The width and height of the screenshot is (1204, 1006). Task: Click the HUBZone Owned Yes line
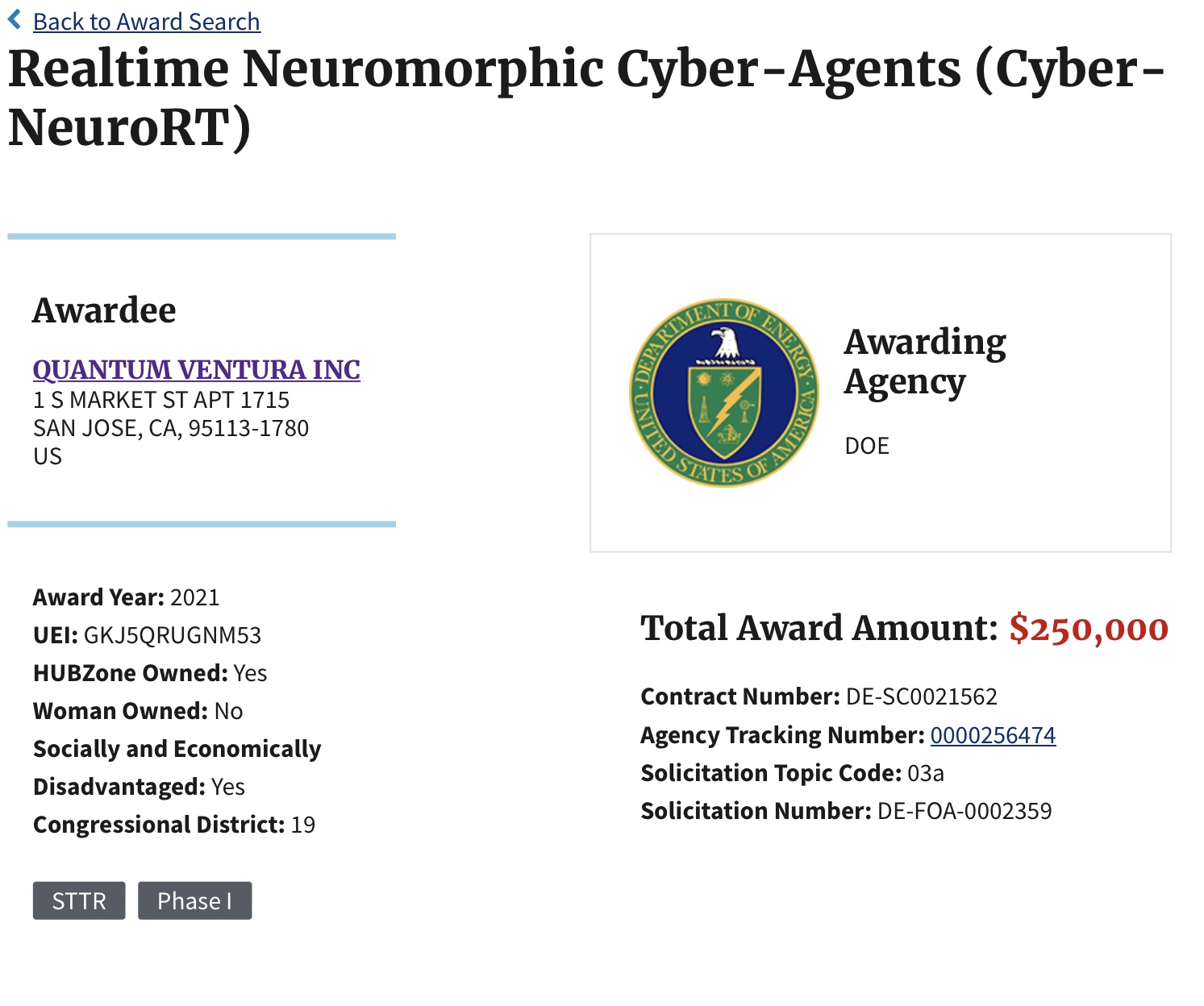click(x=150, y=673)
